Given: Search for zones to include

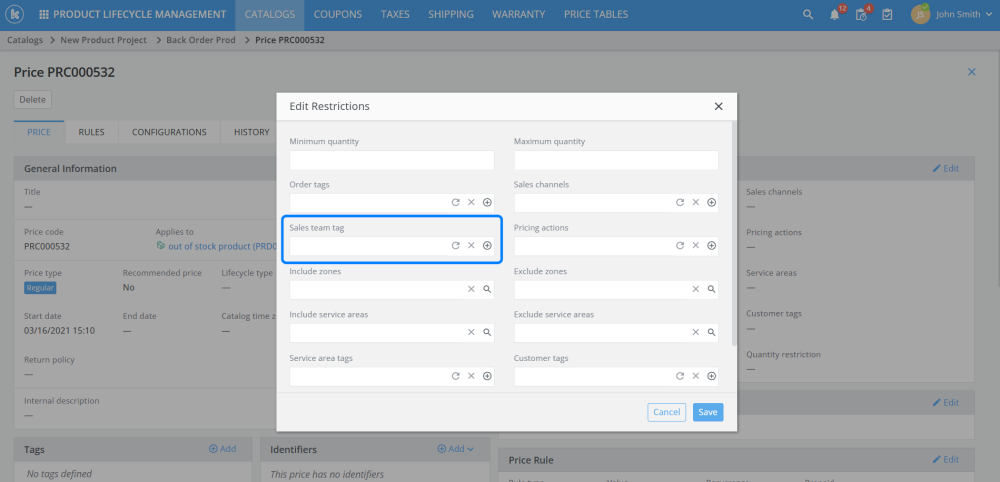Looking at the screenshot, I should click(x=487, y=289).
